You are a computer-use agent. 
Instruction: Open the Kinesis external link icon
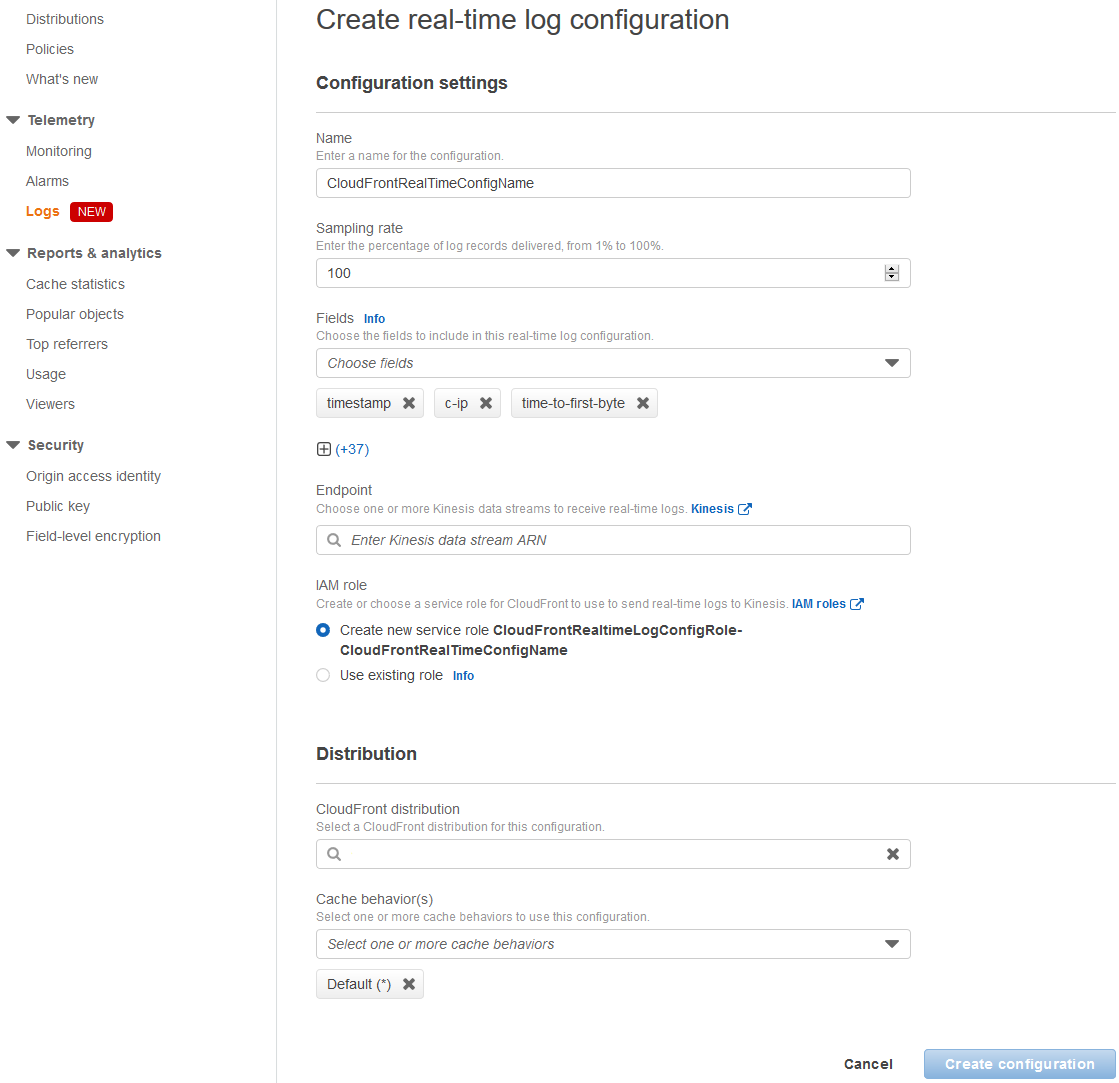[x=744, y=509]
